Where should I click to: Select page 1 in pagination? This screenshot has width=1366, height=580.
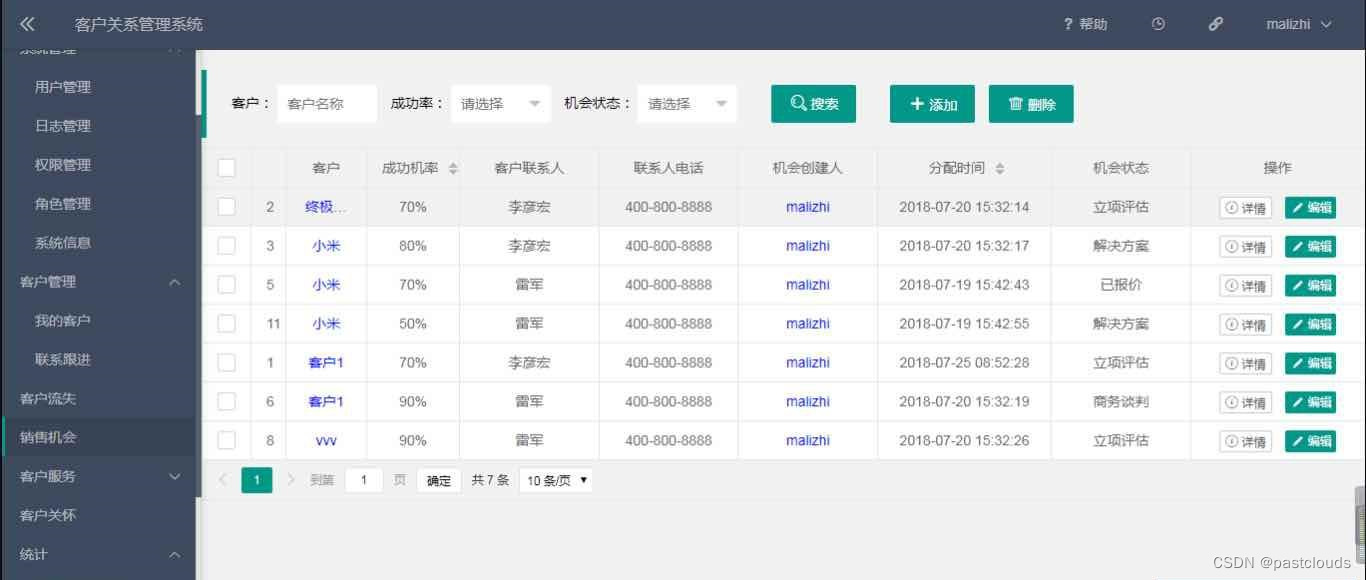click(x=257, y=481)
